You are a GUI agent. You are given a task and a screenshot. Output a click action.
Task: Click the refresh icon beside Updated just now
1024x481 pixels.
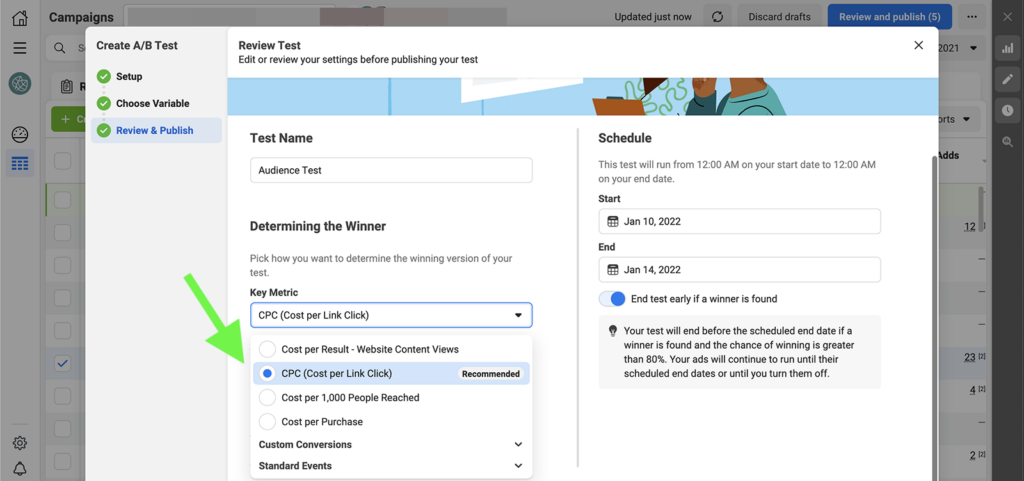tap(717, 17)
